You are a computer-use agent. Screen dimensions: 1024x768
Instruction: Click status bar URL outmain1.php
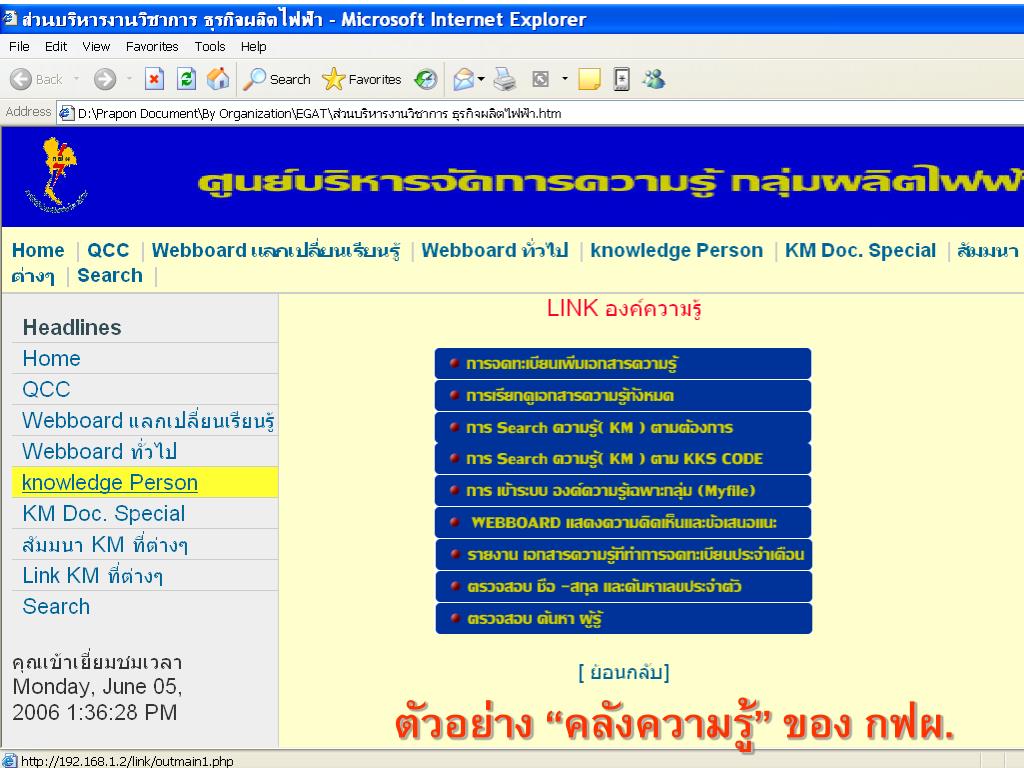(127, 761)
